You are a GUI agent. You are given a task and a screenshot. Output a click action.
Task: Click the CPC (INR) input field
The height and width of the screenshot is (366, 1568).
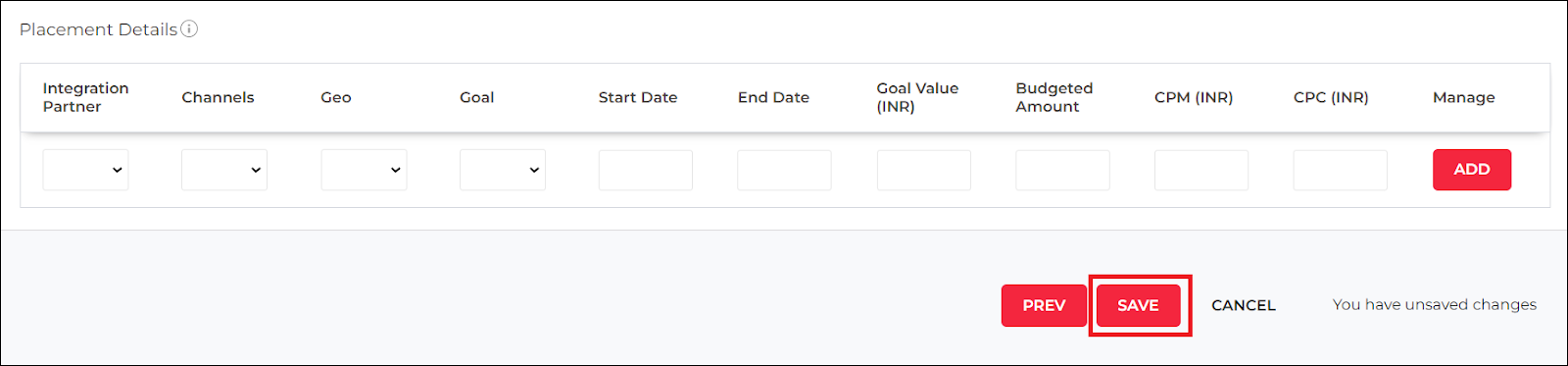1341,170
